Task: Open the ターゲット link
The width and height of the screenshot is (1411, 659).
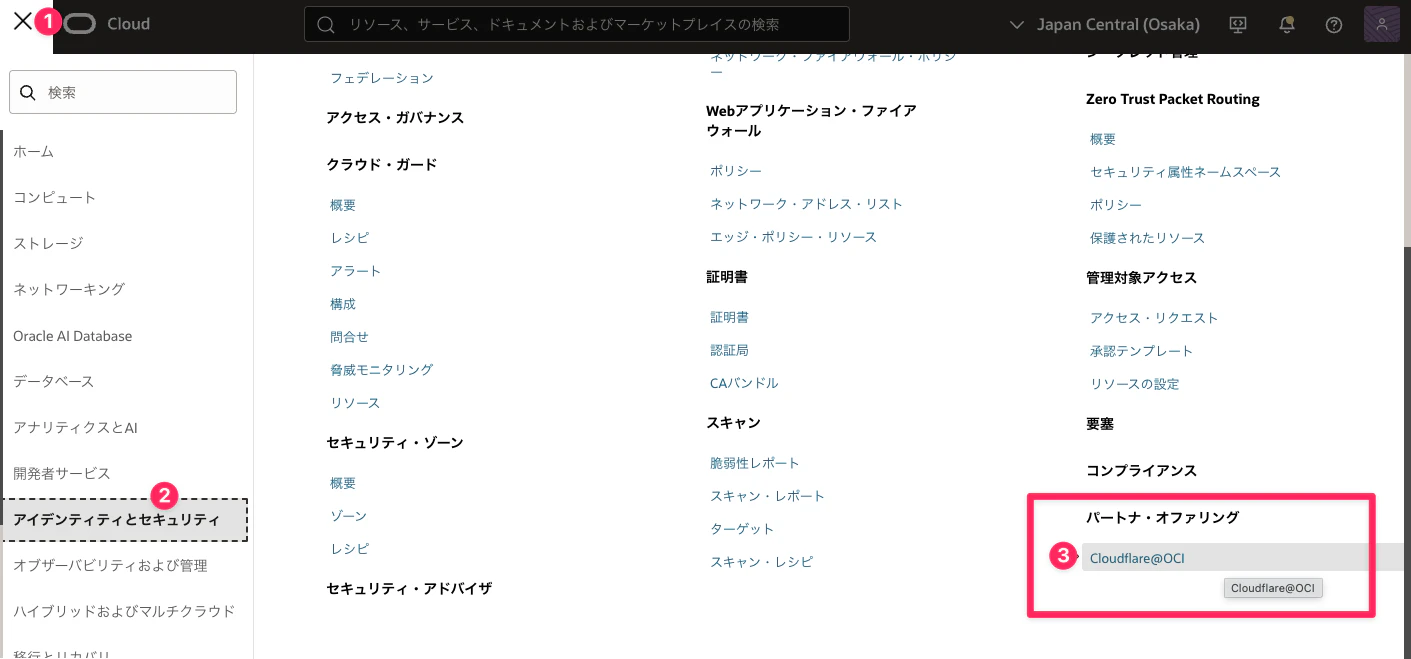Action: pyautogui.click(x=742, y=529)
